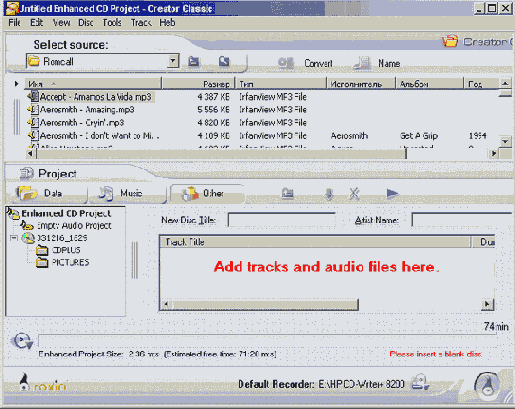
Task: Click the browse folder icon in source bar
Action: 224,61
